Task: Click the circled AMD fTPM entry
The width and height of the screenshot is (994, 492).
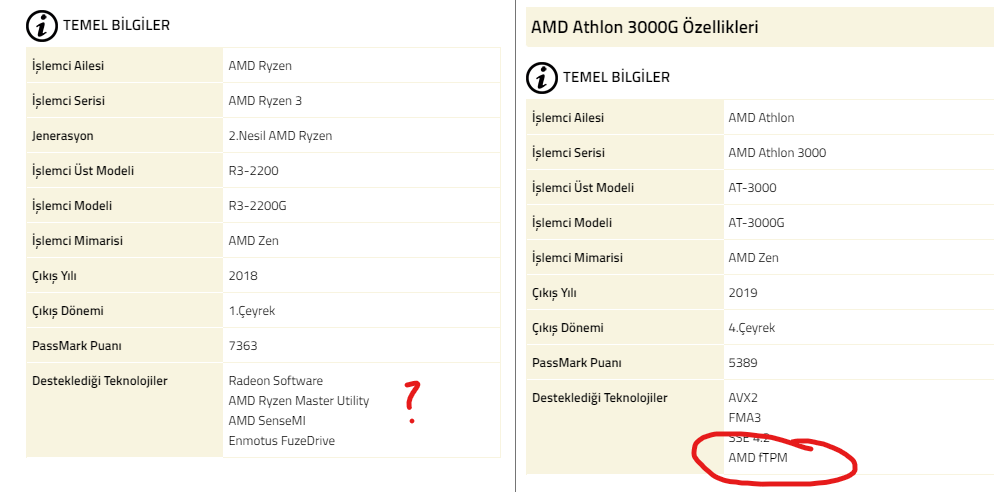Action: point(756,458)
